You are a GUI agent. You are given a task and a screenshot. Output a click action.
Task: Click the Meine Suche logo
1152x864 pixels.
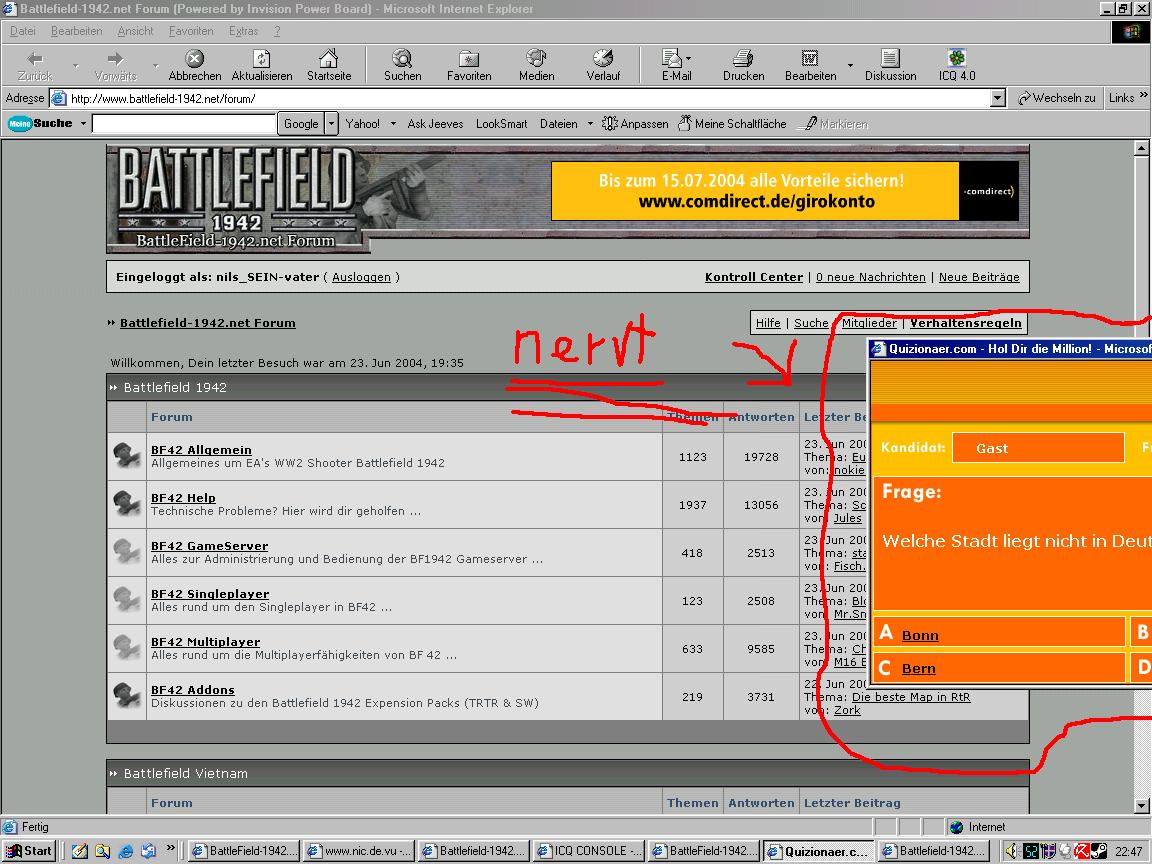pyautogui.click(x=40, y=123)
